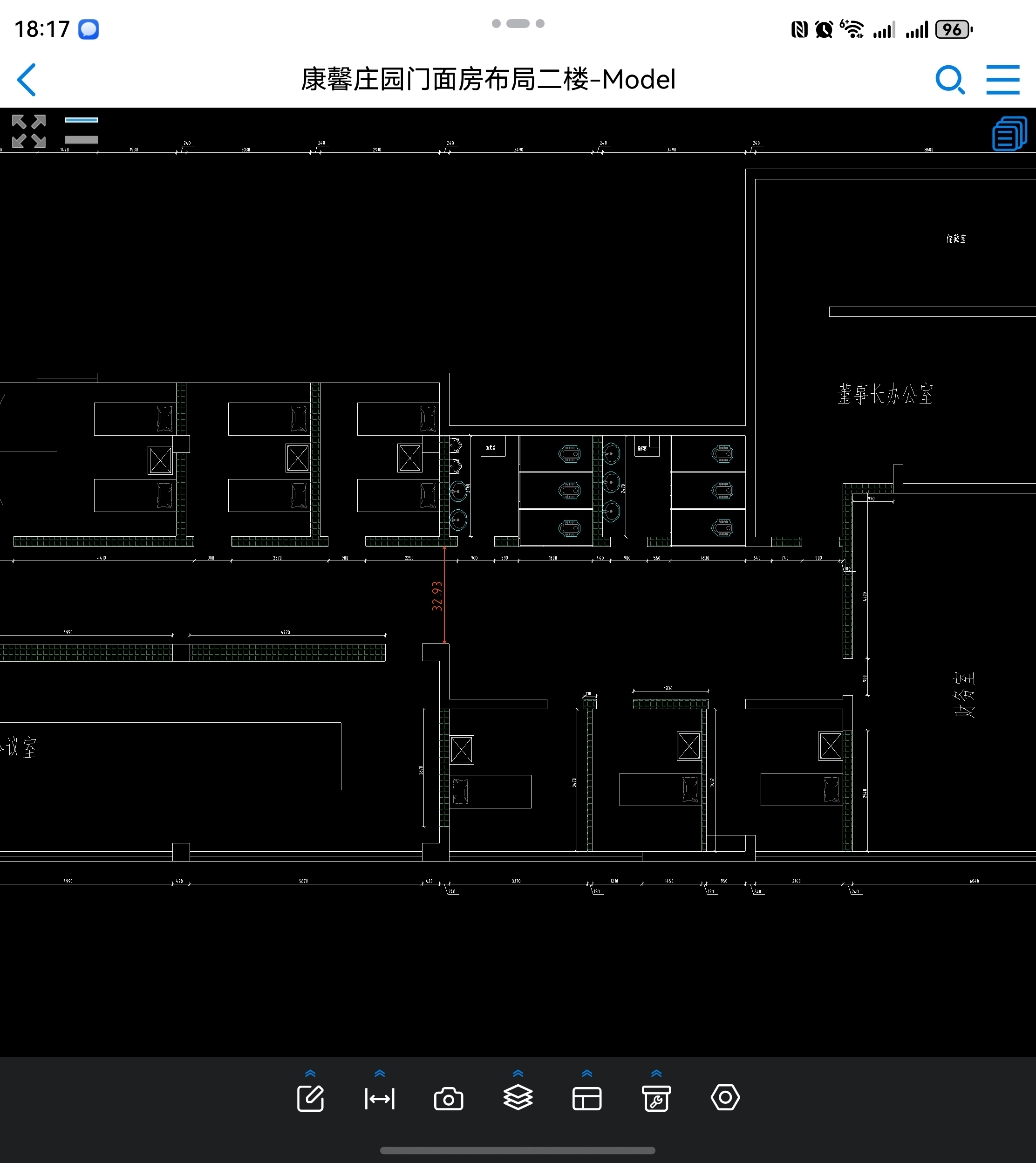
Task: Open the layout views icon
Action: 587,1099
